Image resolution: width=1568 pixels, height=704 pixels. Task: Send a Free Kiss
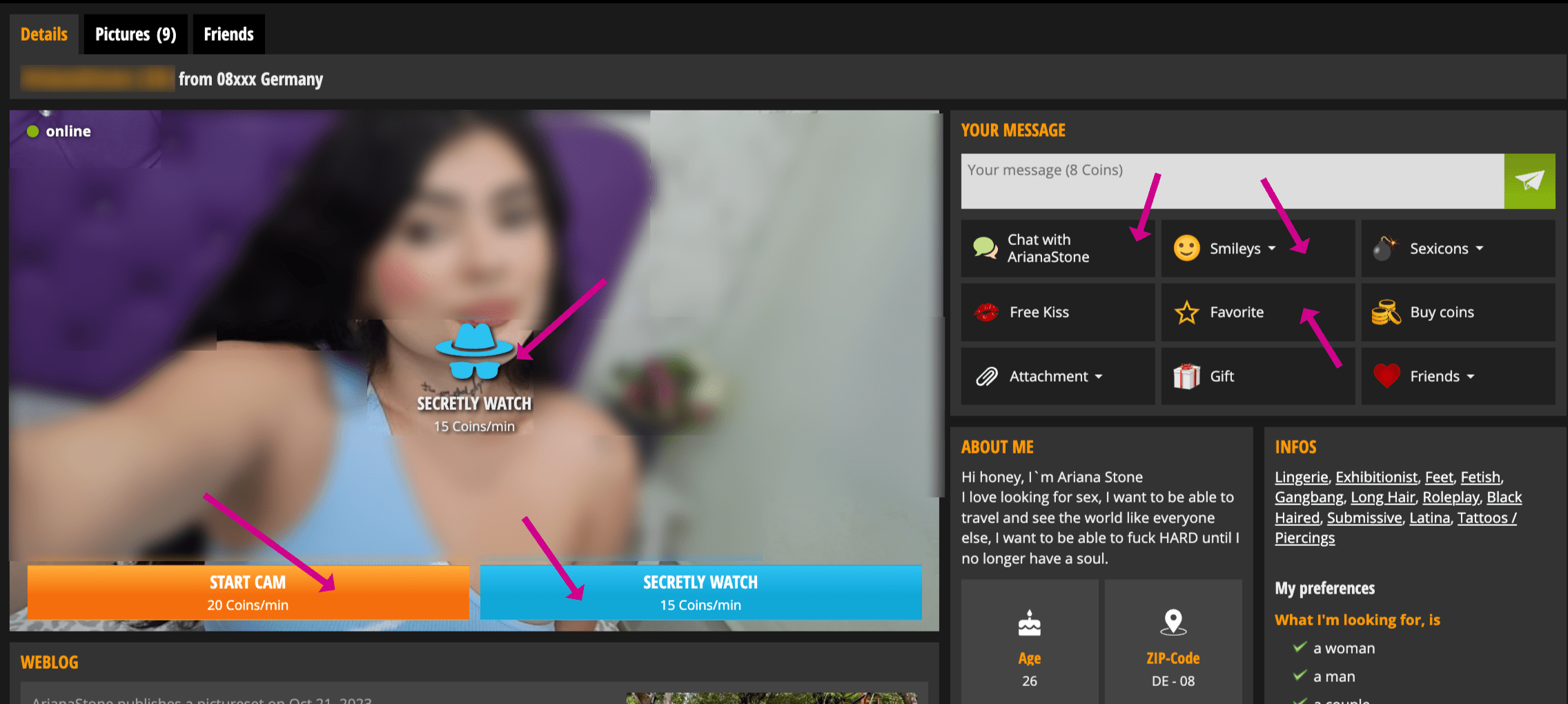pos(1057,313)
